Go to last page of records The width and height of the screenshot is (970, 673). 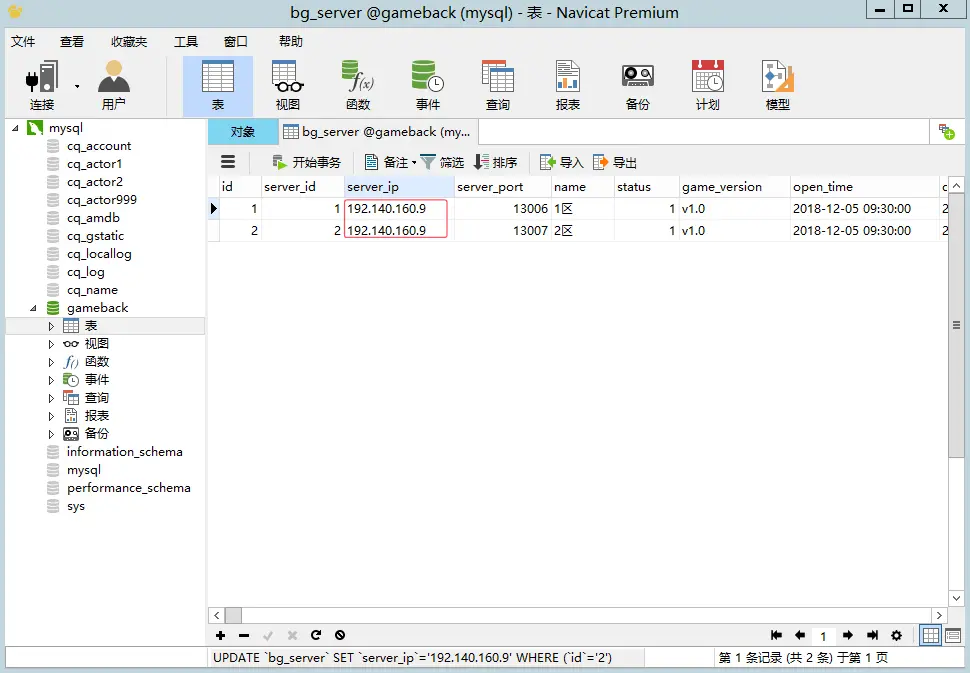click(872, 635)
